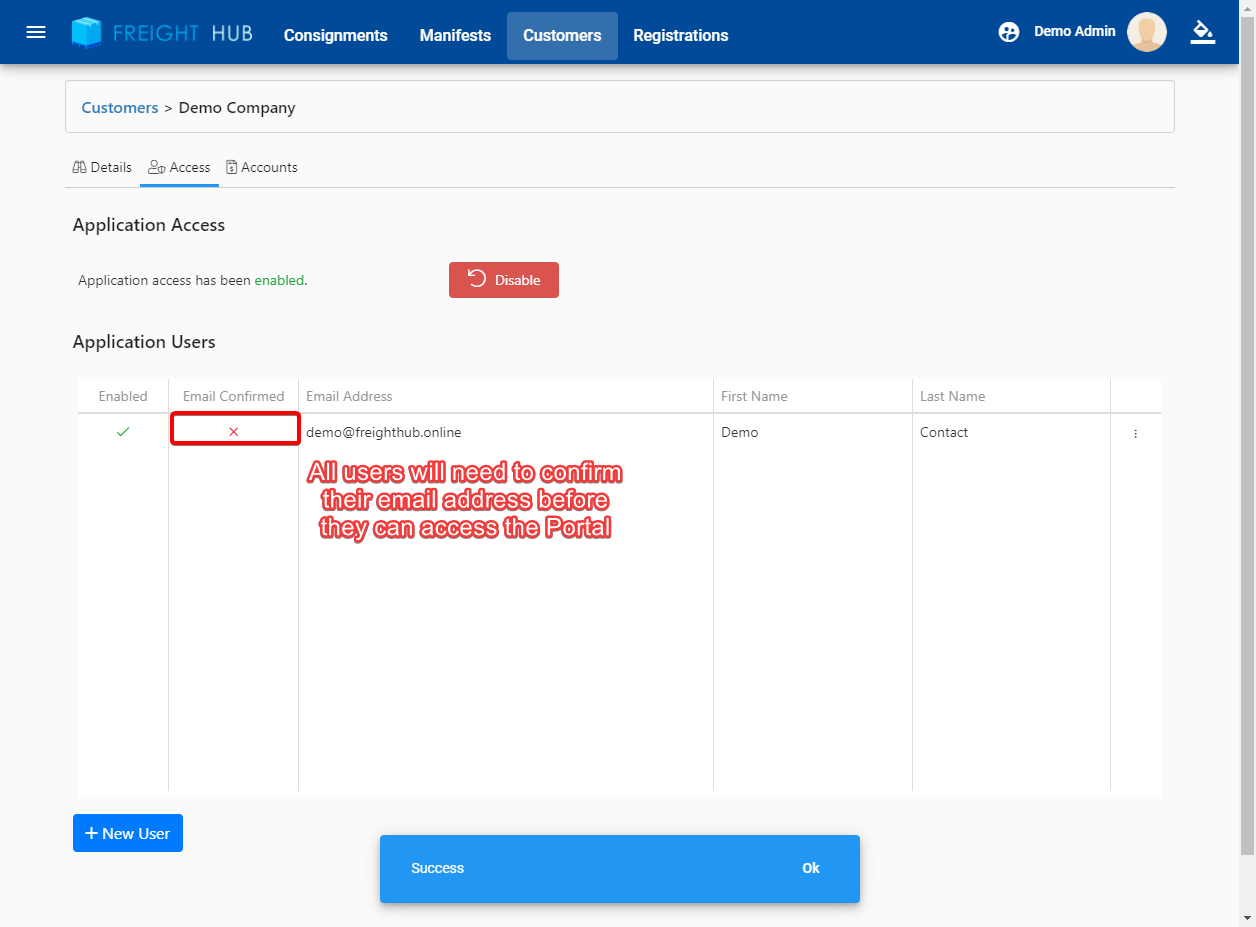
Task: Open the hamburger navigation menu
Action: 36,32
